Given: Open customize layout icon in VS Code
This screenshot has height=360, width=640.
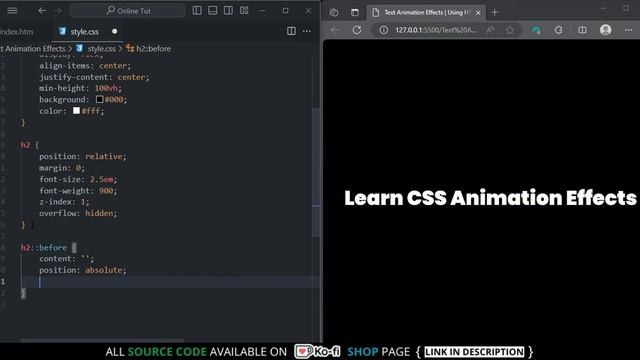Looking at the screenshot, I should 244,11.
